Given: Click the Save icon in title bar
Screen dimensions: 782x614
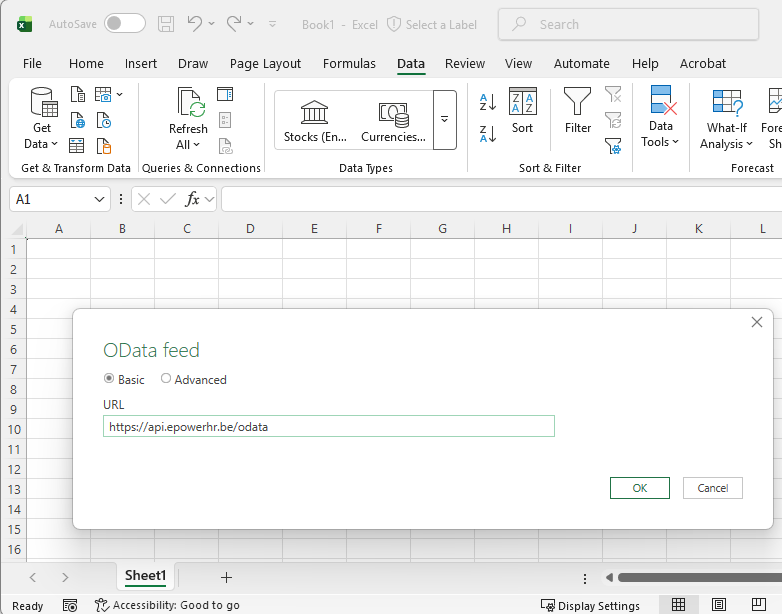Looking at the screenshot, I should coord(166,24).
